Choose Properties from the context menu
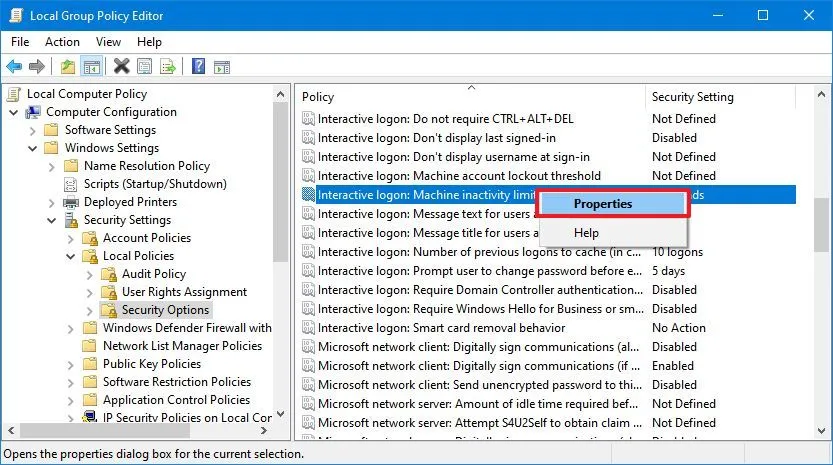 click(613, 204)
